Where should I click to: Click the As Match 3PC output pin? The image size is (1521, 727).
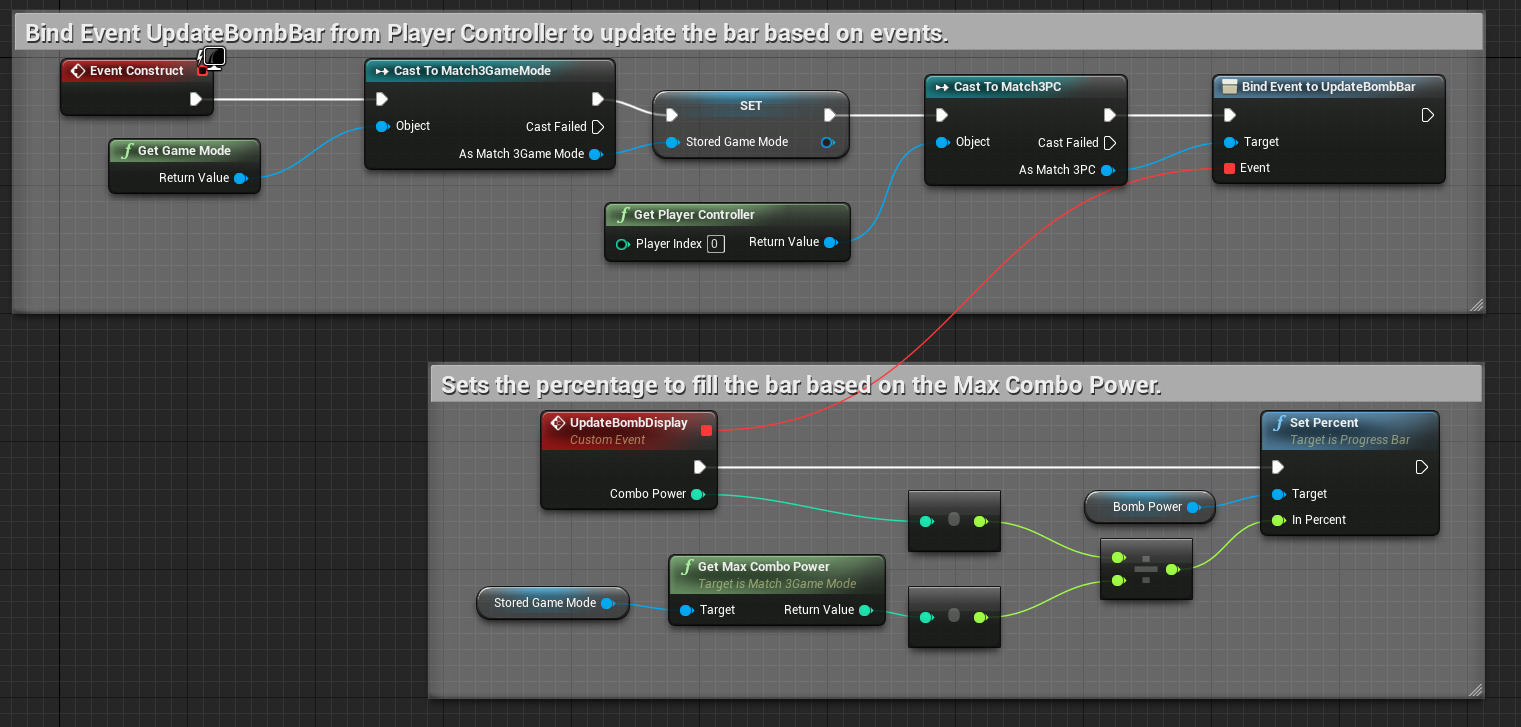pyautogui.click(x=1108, y=170)
